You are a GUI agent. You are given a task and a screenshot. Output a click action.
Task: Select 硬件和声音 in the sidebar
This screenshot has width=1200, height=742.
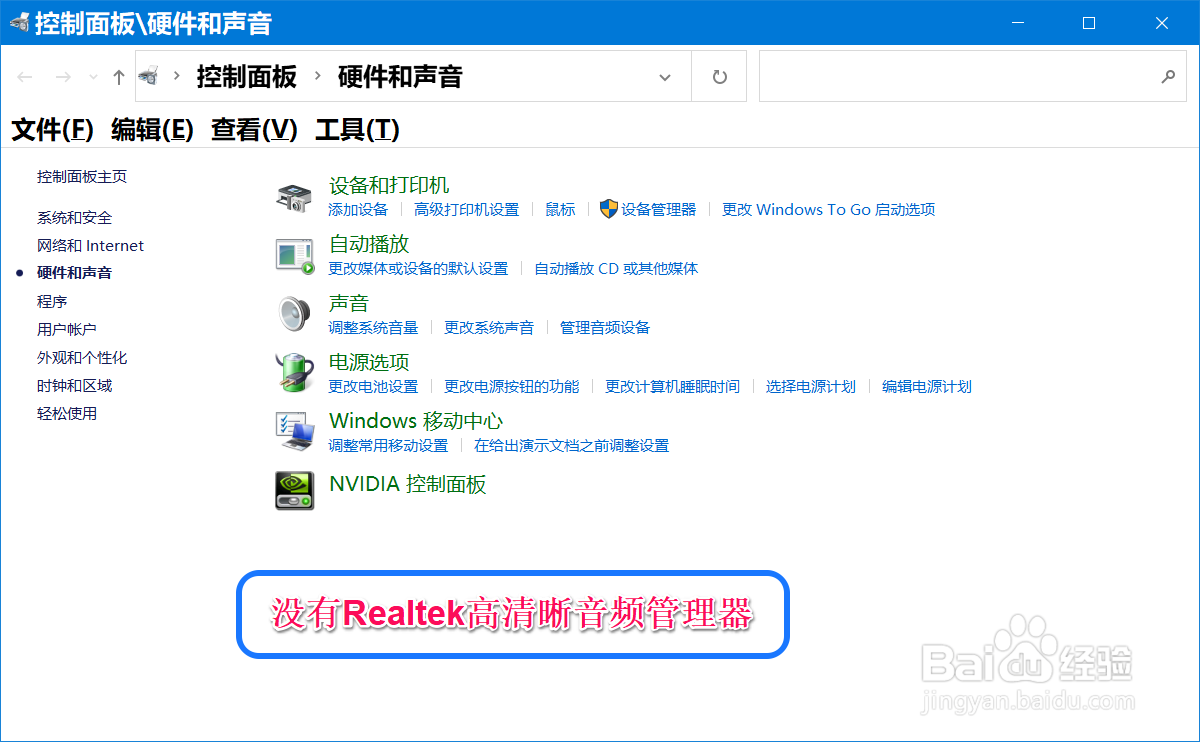point(74,273)
